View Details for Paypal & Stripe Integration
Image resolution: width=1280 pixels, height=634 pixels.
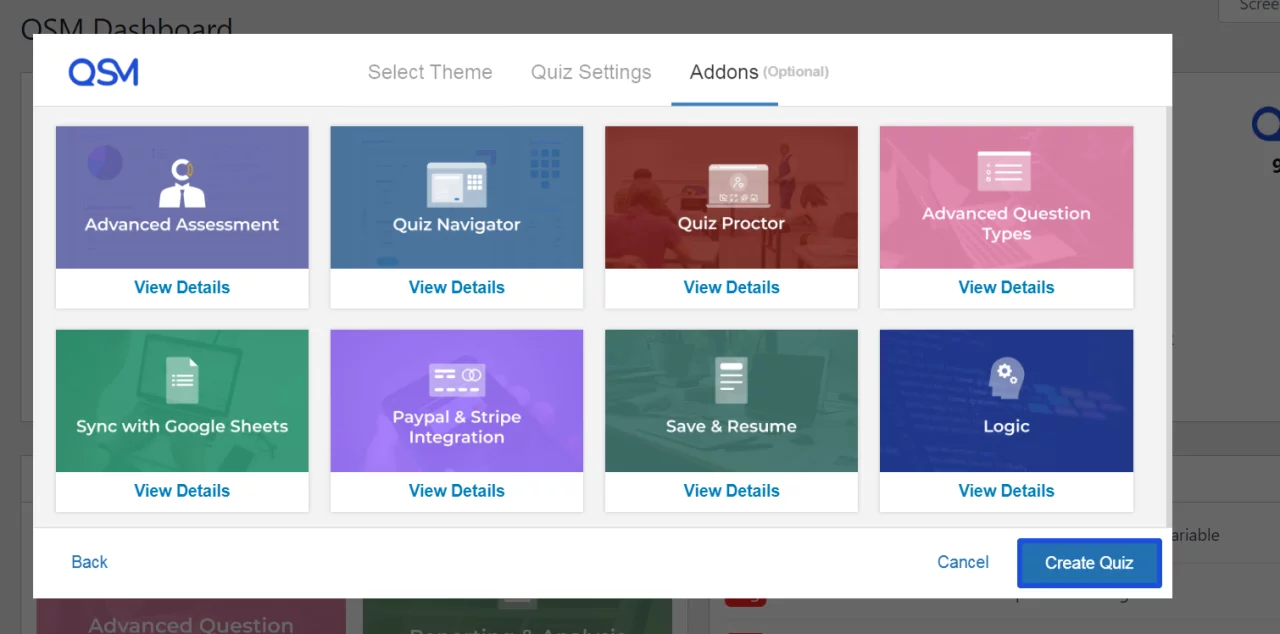456,491
